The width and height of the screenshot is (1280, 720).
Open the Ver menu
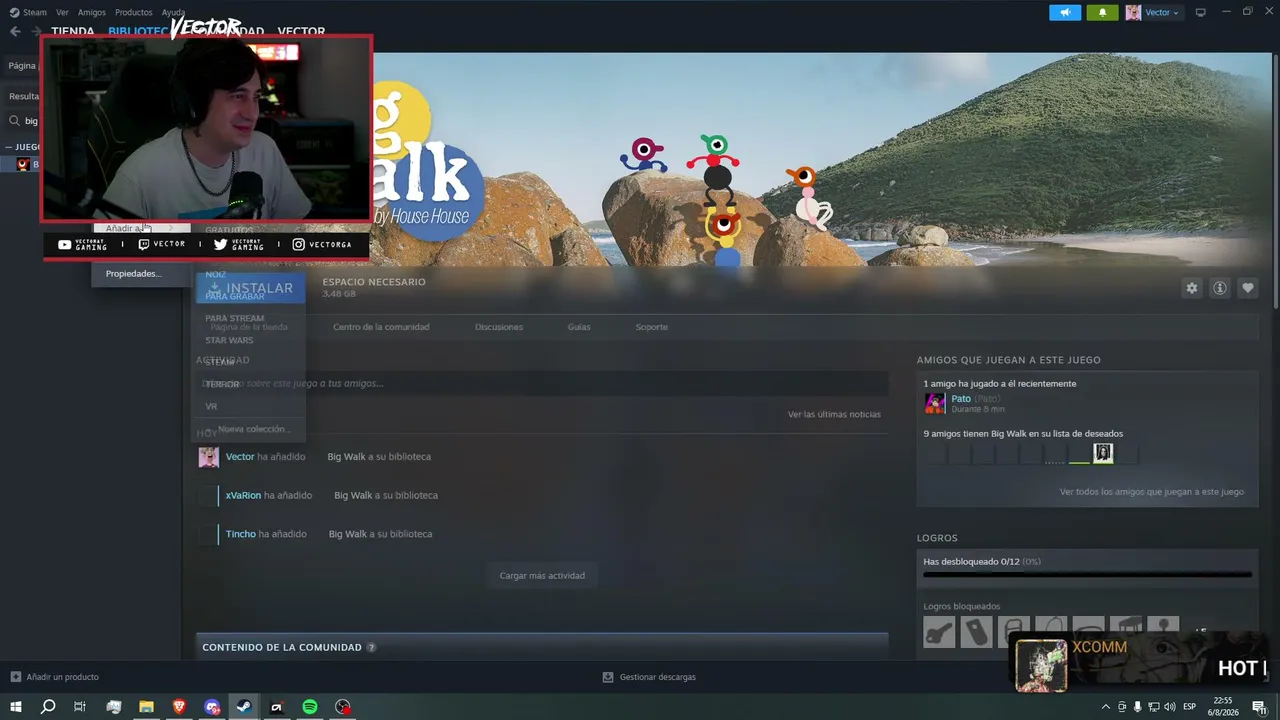(x=62, y=12)
